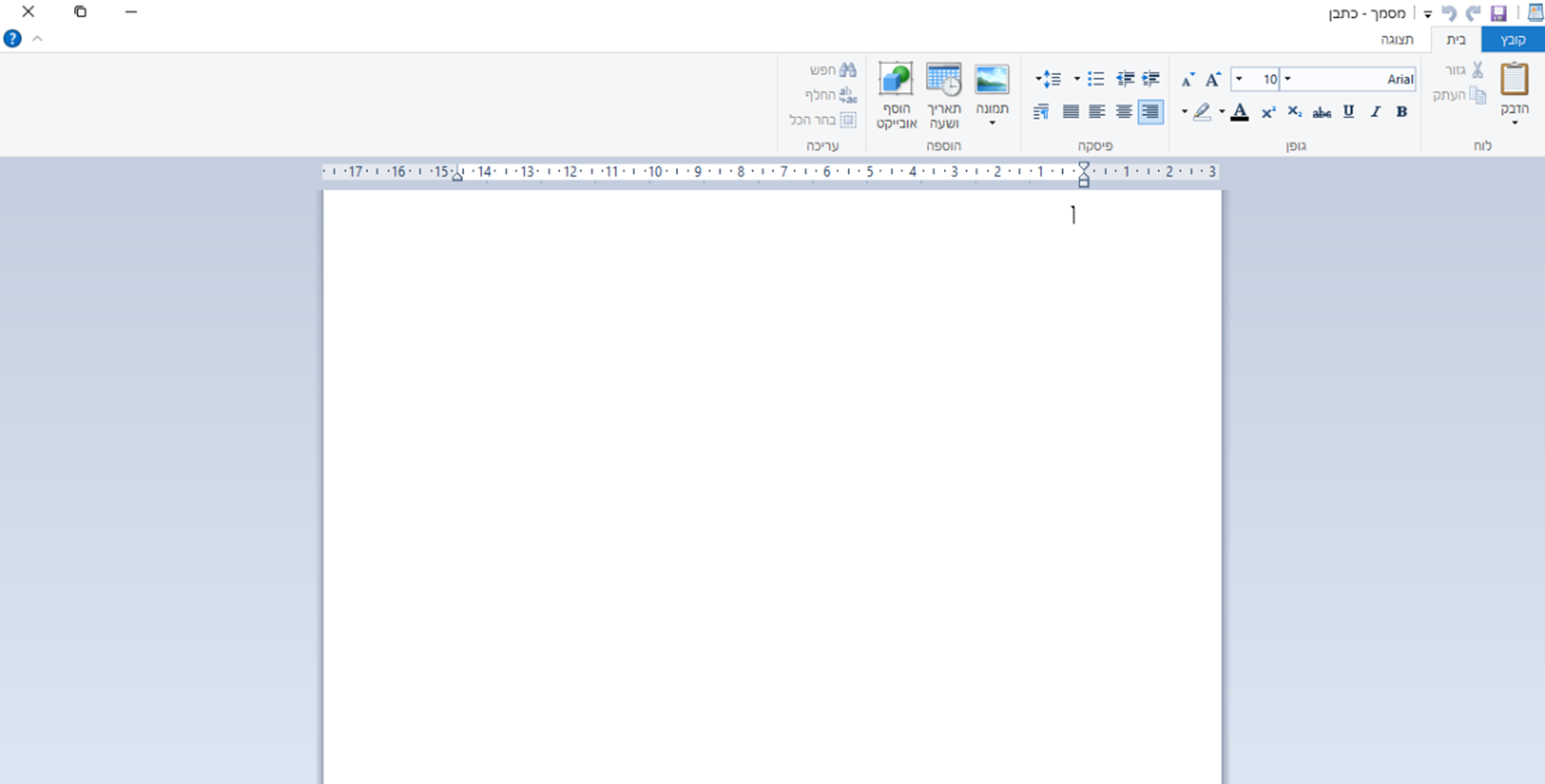Open the Customize Quick Access Toolbar arrow
Image resolution: width=1545 pixels, height=784 pixels.
pos(1428,14)
